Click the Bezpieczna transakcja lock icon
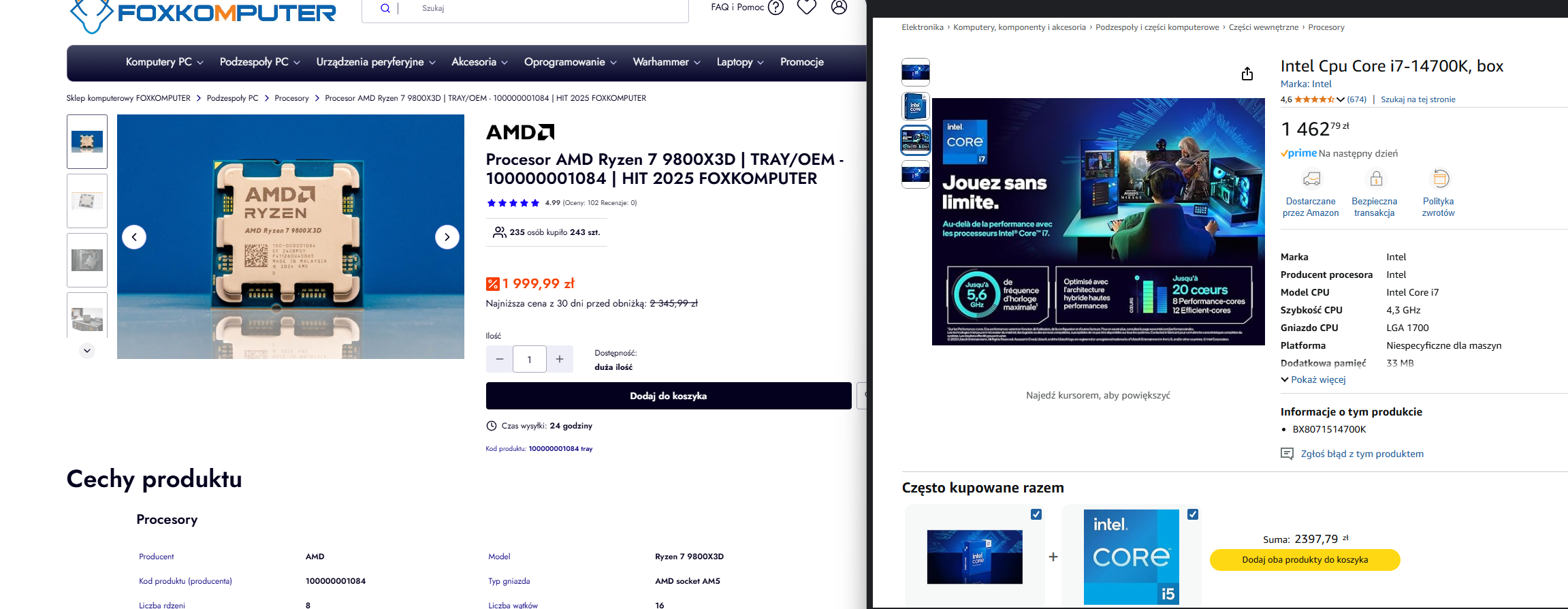Image resolution: width=1568 pixels, height=609 pixels. pyautogui.click(x=1376, y=178)
